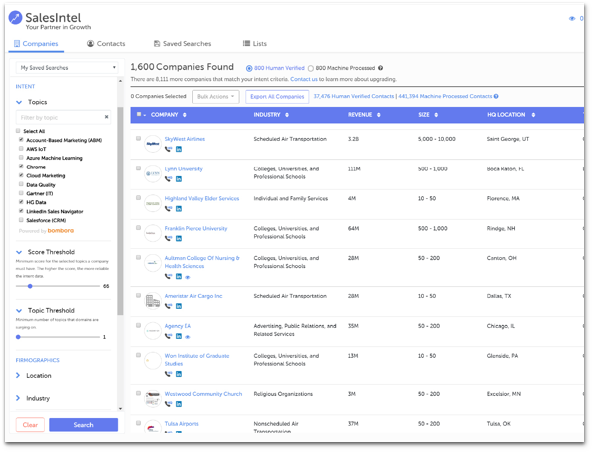Image resolution: width=593 pixels, height=453 pixels.
Task: Click the Score Threshold slider handle
Action: pyautogui.click(x=30, y=286)
